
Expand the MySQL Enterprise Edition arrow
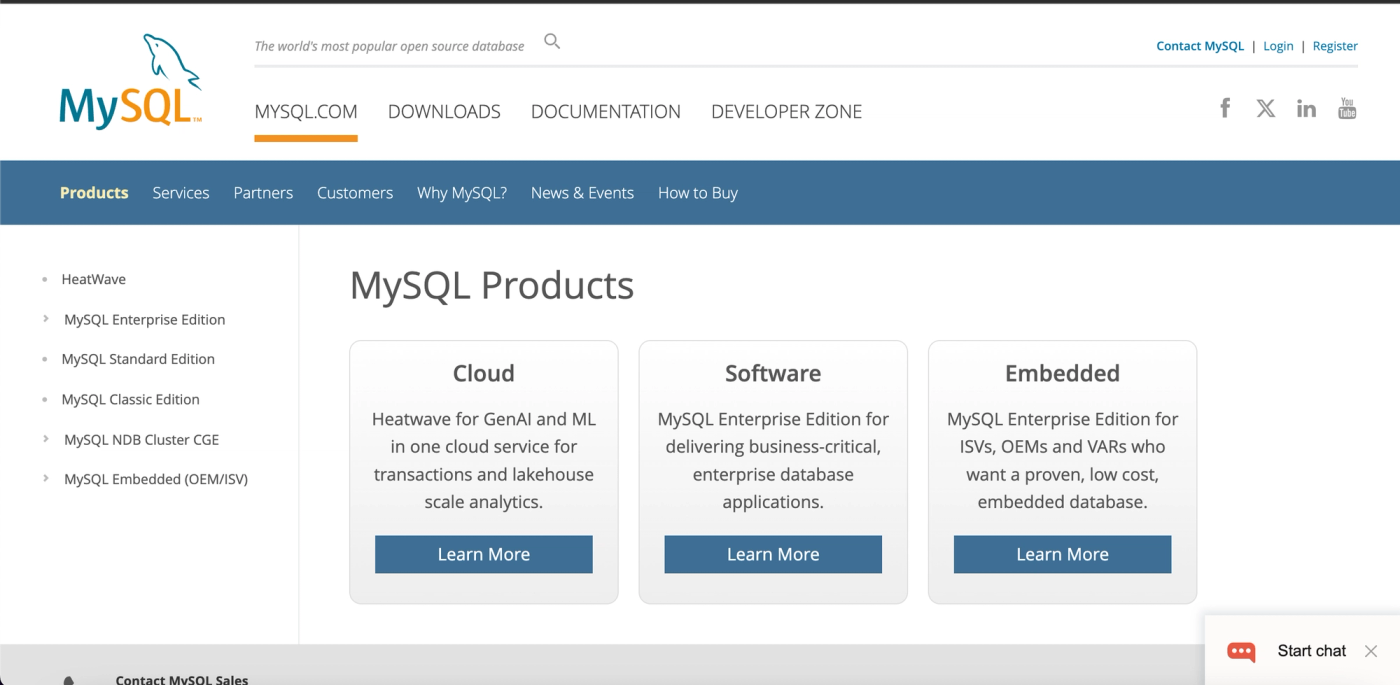(46, 319)
